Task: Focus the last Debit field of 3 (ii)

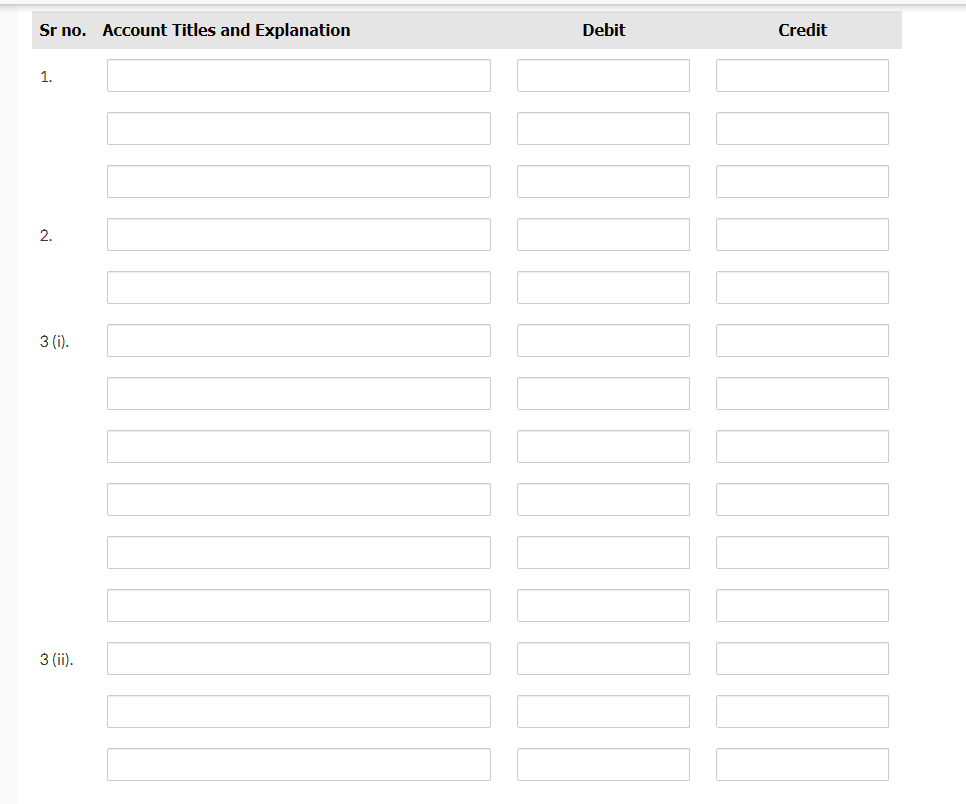Action: (x=603, y=765)
